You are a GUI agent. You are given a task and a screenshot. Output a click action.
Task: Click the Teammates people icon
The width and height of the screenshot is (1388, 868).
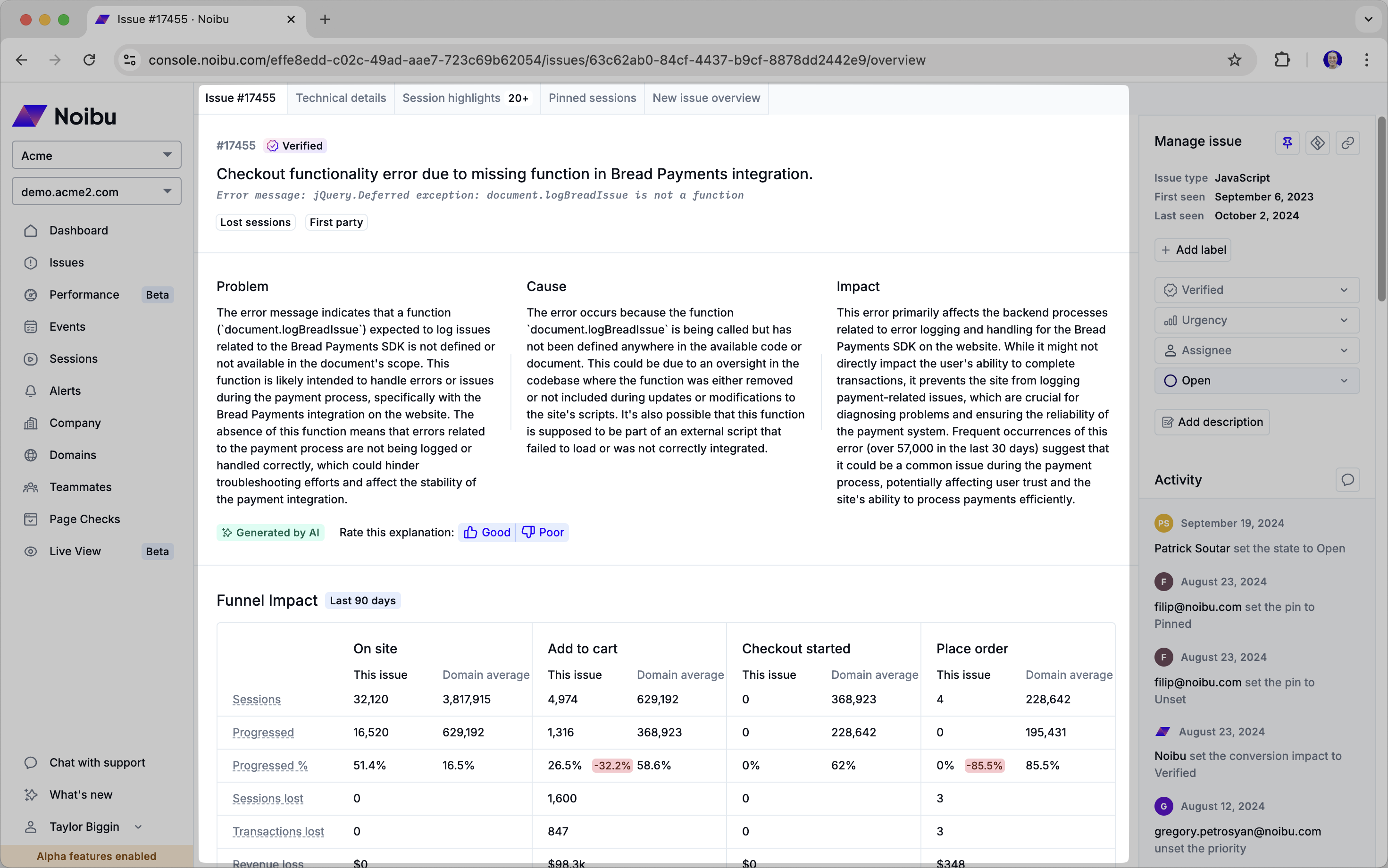(31, 487)
